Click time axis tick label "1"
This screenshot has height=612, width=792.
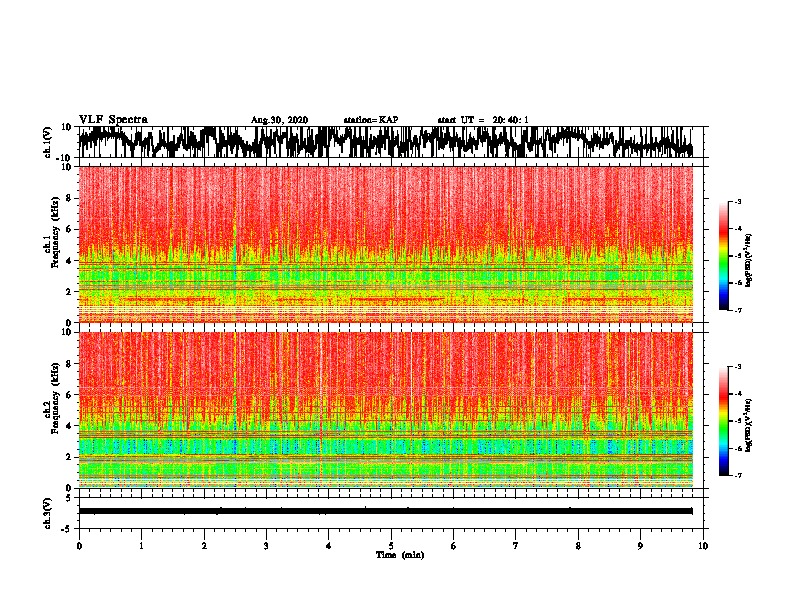click(142, 546)
